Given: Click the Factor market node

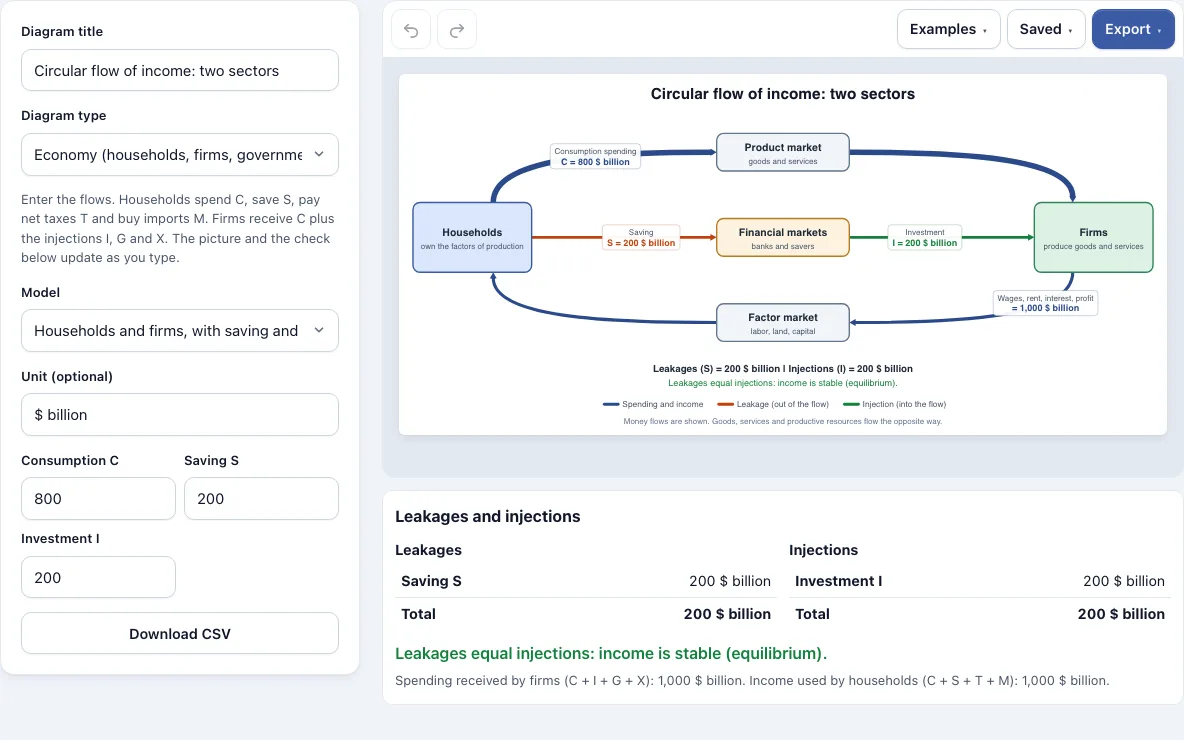Looking at the screenshot, I should [782, 322].
